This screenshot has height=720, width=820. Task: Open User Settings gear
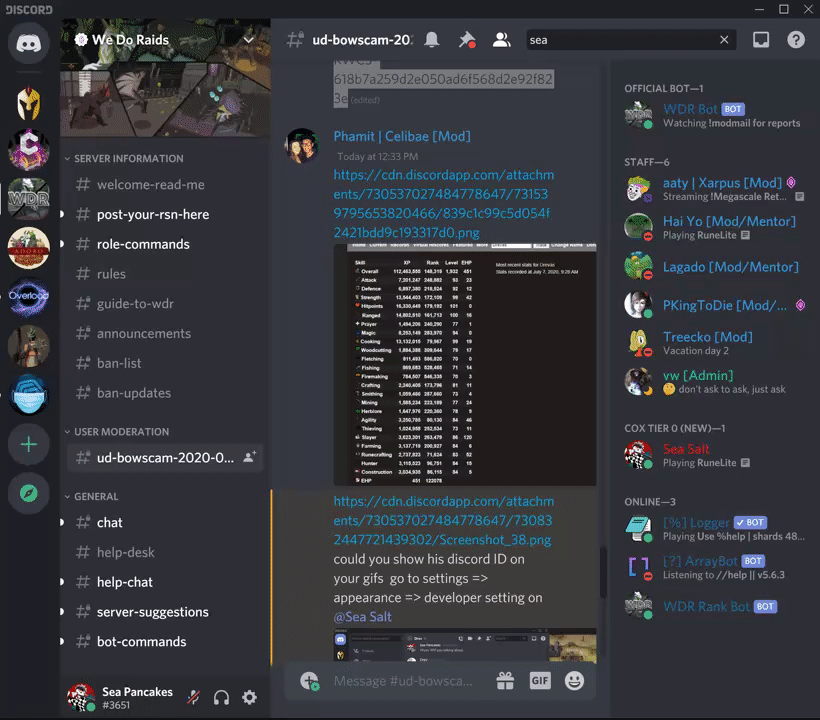(x=249, y=698)
